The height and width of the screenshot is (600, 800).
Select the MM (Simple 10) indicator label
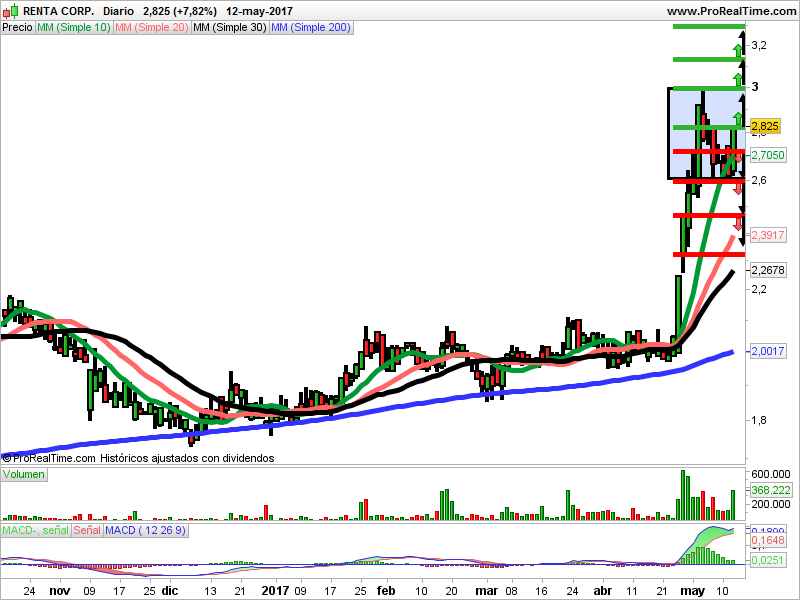(x=74, y=27)
